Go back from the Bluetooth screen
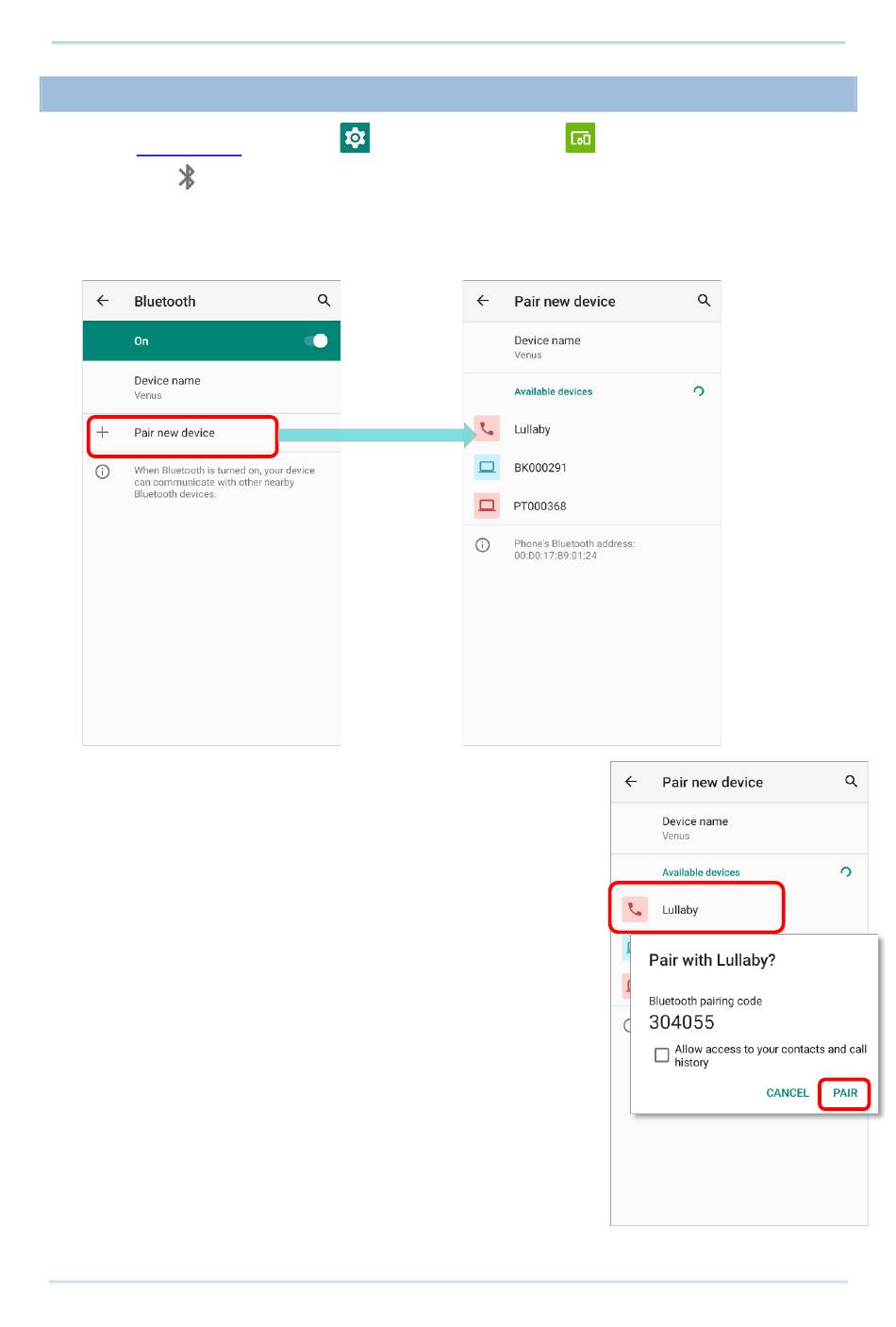 [103, 301]
